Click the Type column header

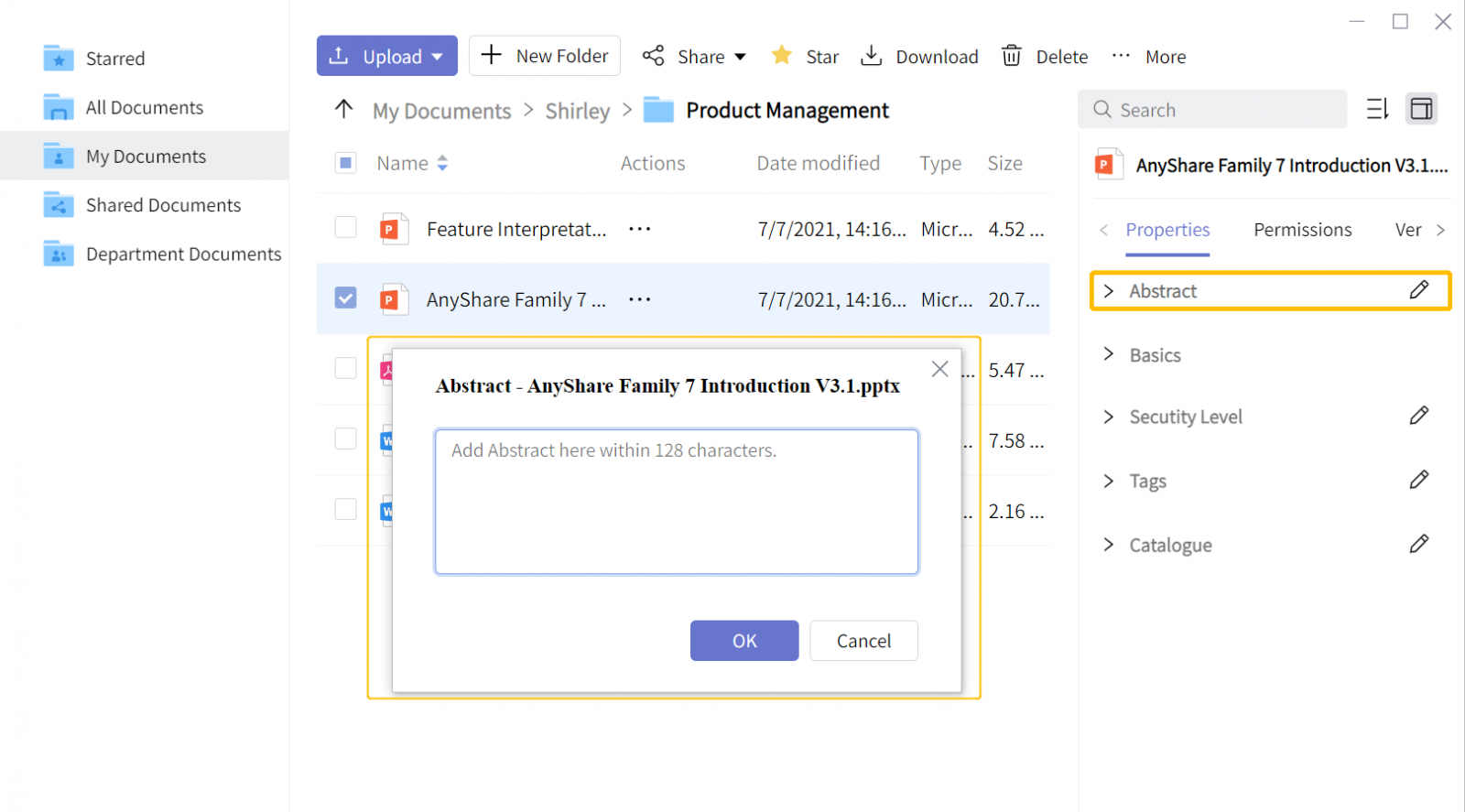pyautogui.click(x=940, y=164)
